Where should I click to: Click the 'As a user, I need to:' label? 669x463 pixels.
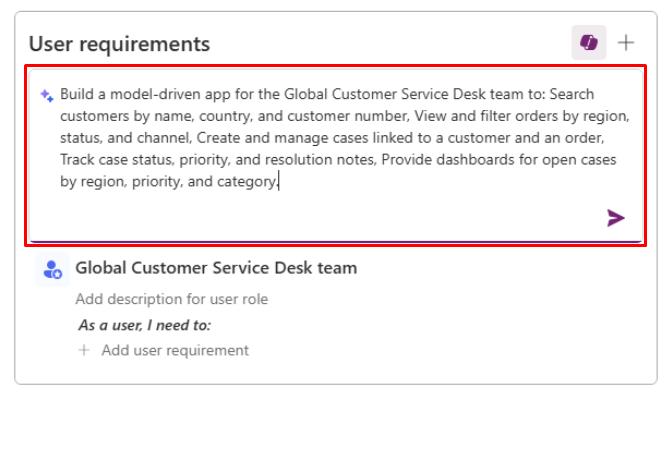coord(145,325)
